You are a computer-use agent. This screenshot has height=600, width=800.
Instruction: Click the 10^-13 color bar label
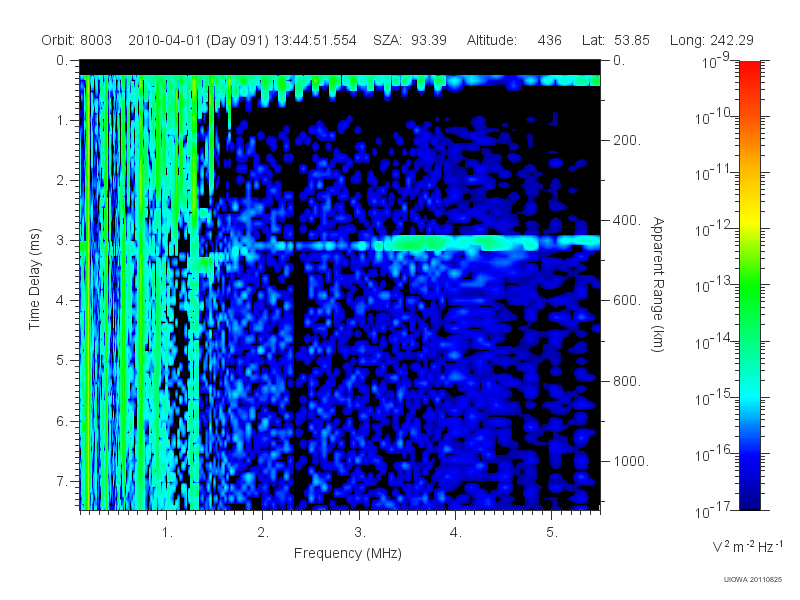[x=714, y=285]
